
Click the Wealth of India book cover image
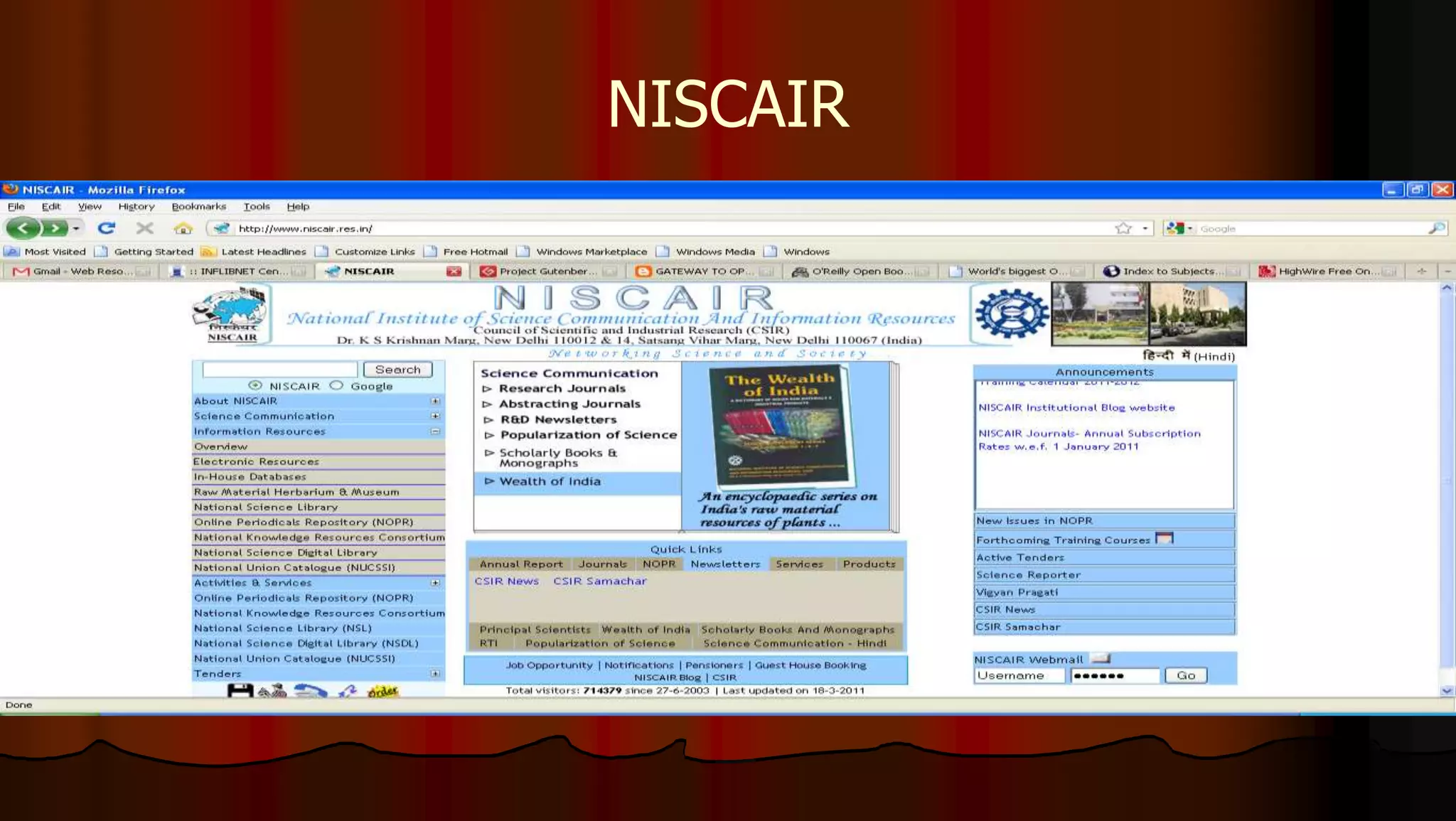[782, 425]
